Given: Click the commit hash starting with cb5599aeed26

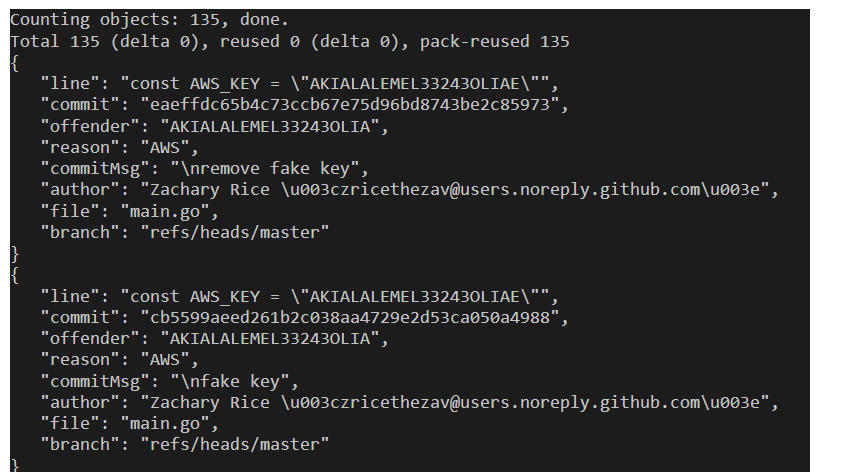Looking at the screenshot, I should [354, 318].
